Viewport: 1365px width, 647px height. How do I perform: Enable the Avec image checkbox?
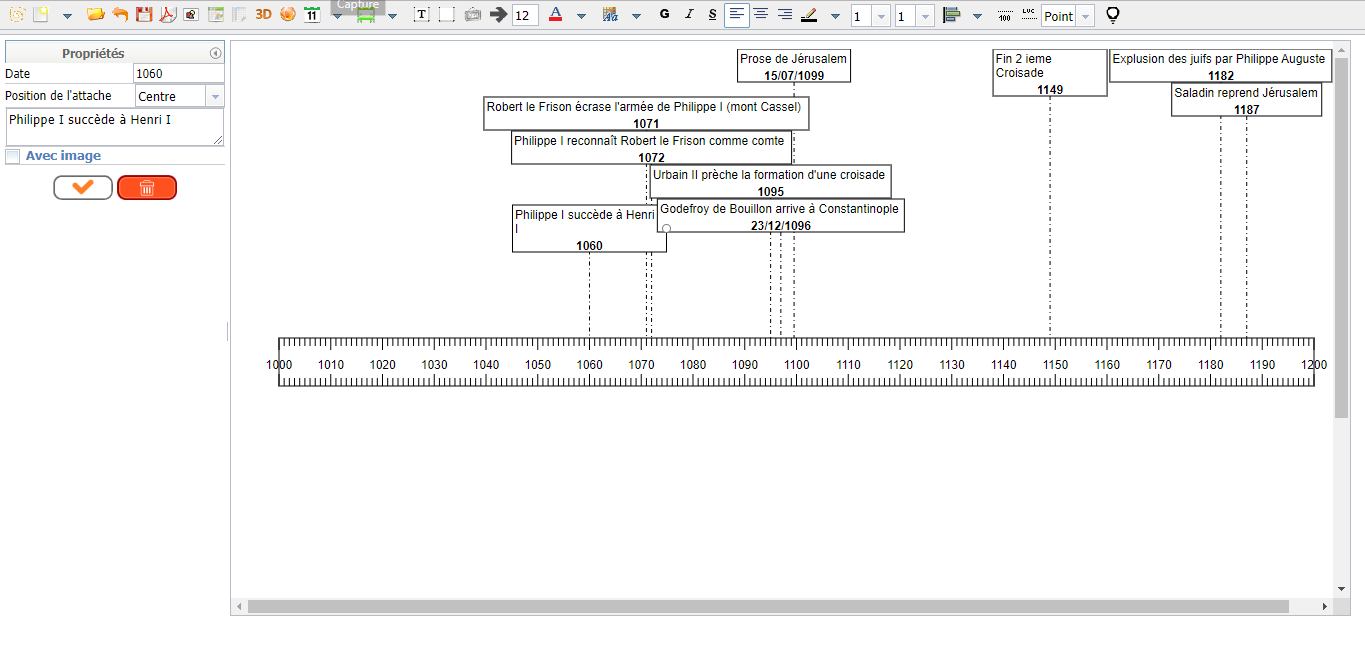(13, 156)
